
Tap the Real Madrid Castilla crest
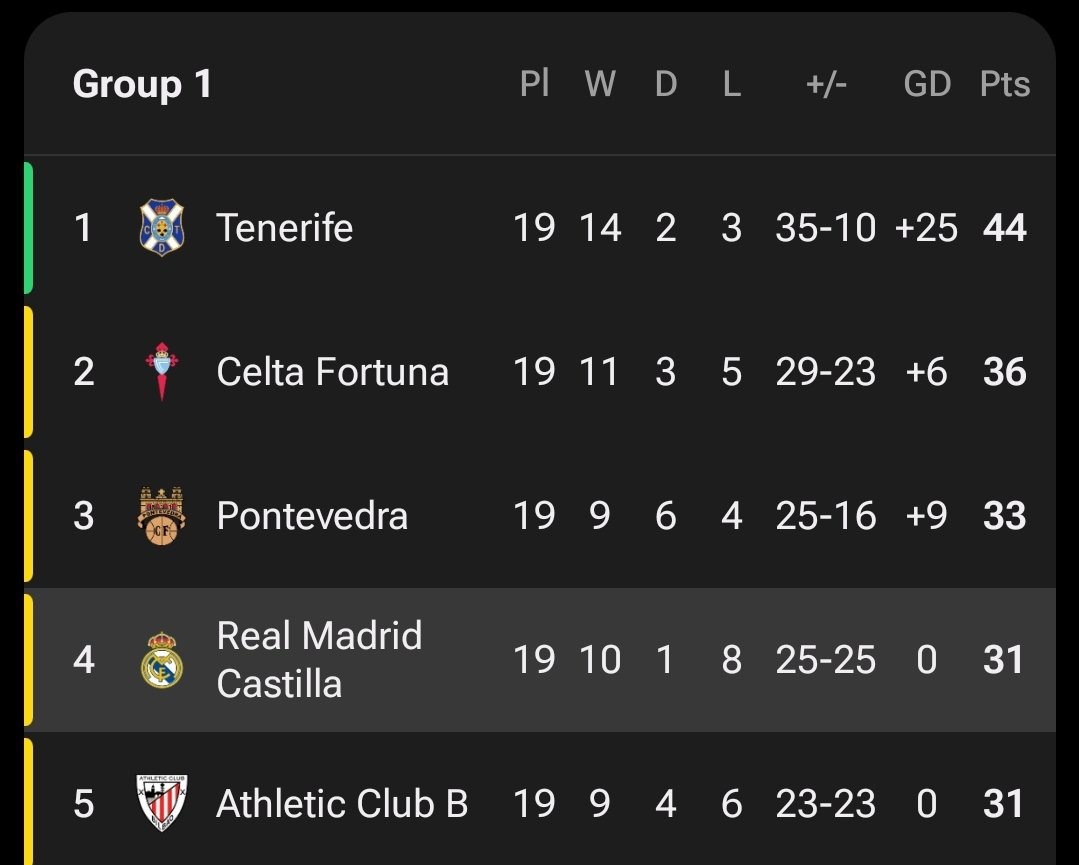(x=161, y=660)
